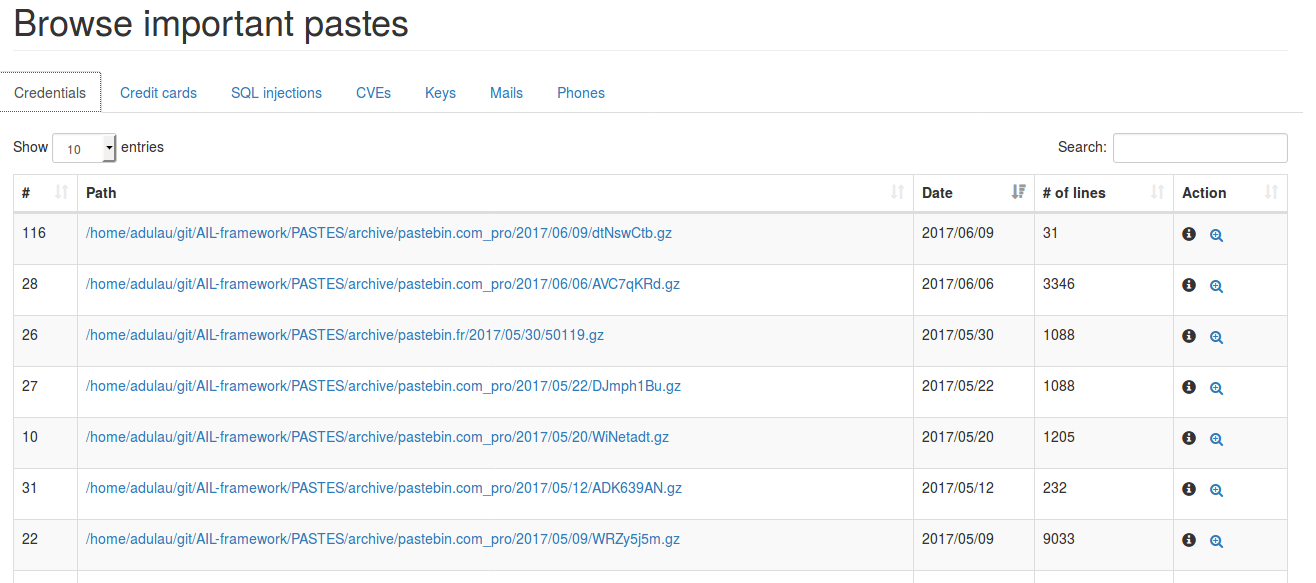Sort table by Path column header
The height and width of the screenshot is (583, 1316).
tap(495, 193)
